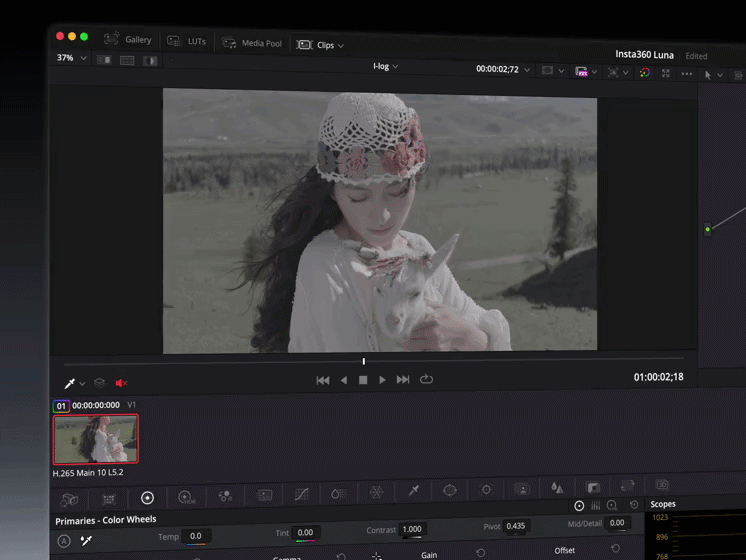The width and height of the screenshot is (746, 560).
Task: Expand the Clips options arrow
Action: [x=341, y=46]
